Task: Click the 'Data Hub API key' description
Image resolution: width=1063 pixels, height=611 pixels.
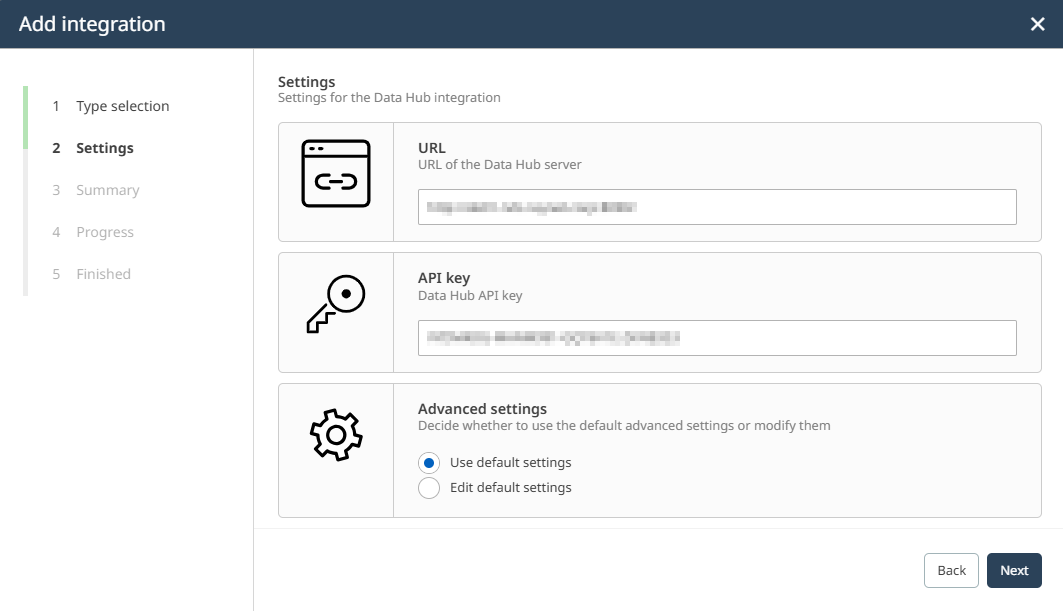Action: 470,296
